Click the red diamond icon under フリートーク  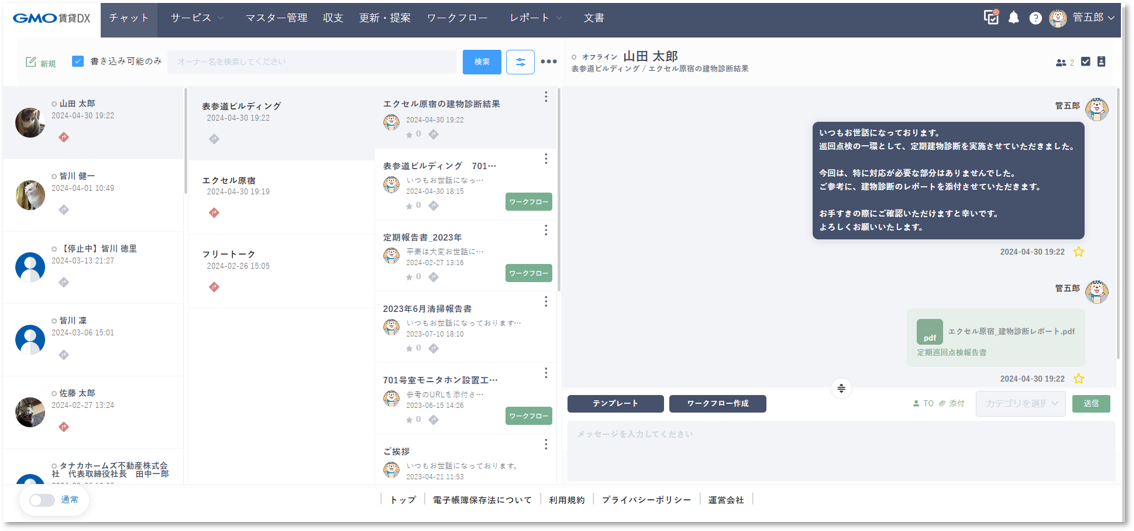pyautogui.click(x=214, y=287)
